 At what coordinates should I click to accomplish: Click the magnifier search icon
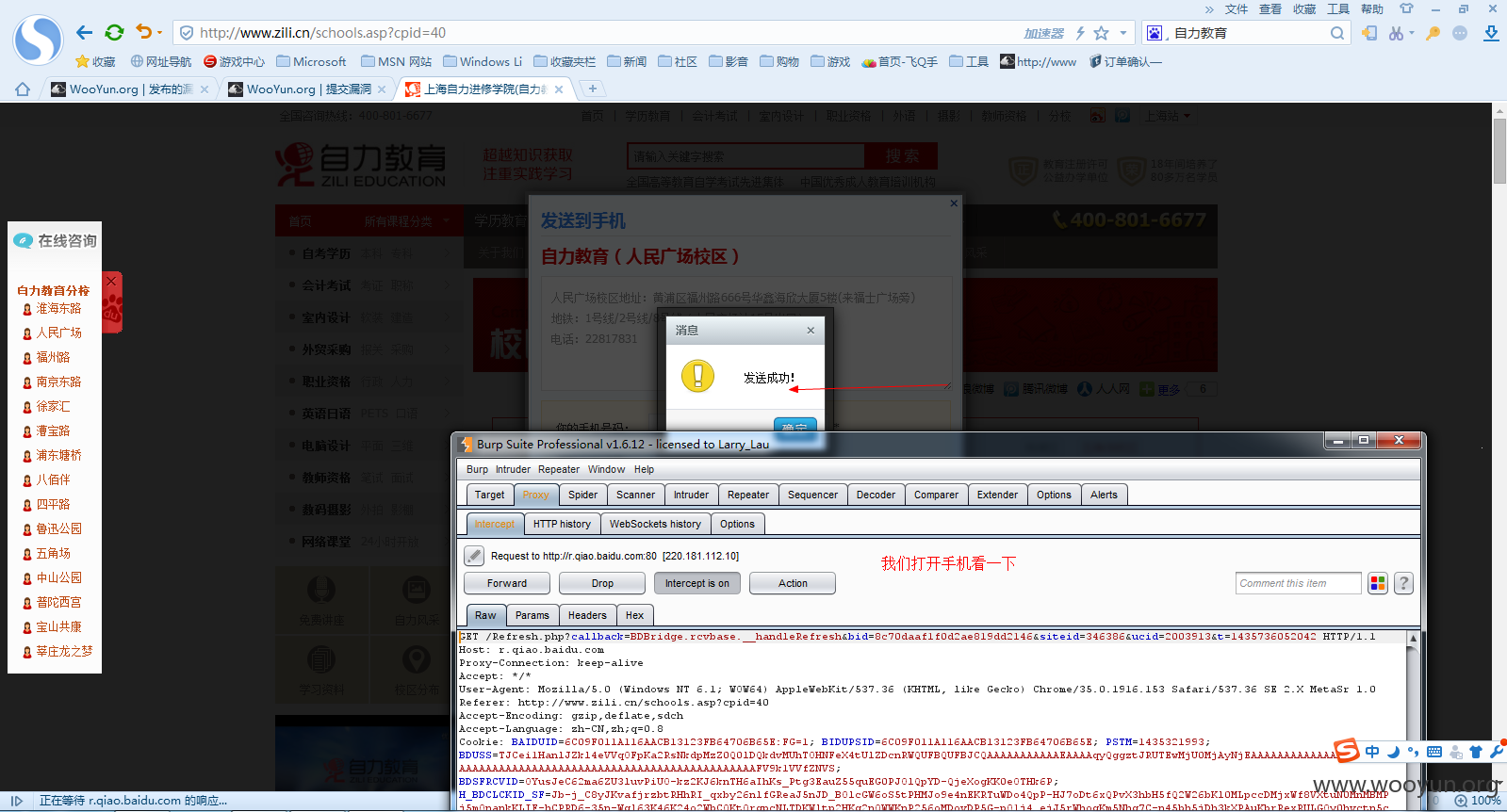[x=1337, y=33]
